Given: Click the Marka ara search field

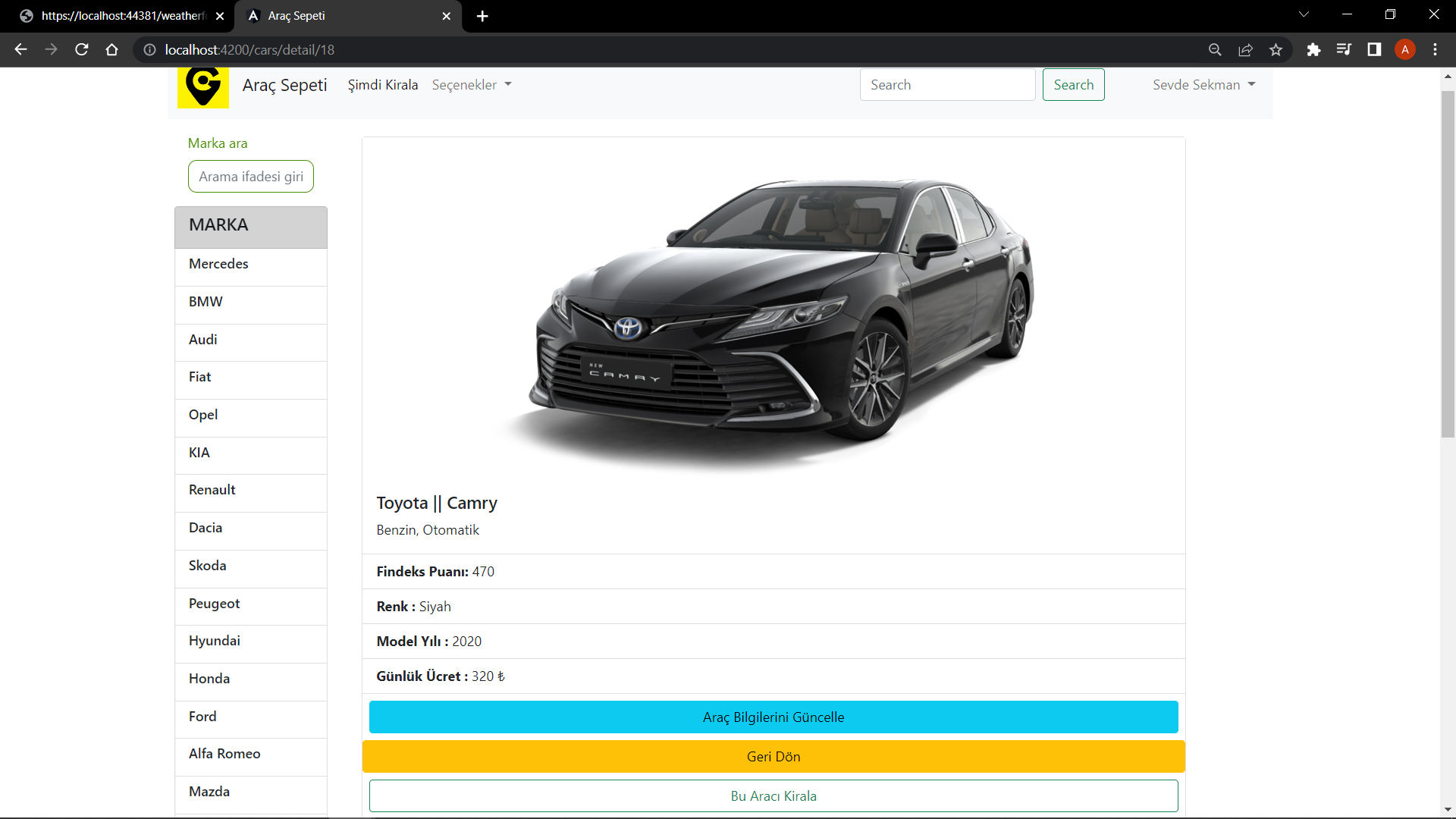Looking at the screenshot, I should (x=250, y=177).
